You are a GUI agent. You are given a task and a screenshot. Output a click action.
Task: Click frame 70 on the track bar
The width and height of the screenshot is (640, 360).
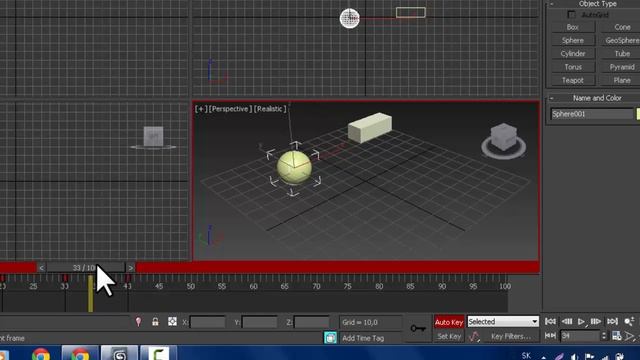(x=316, y=286)
